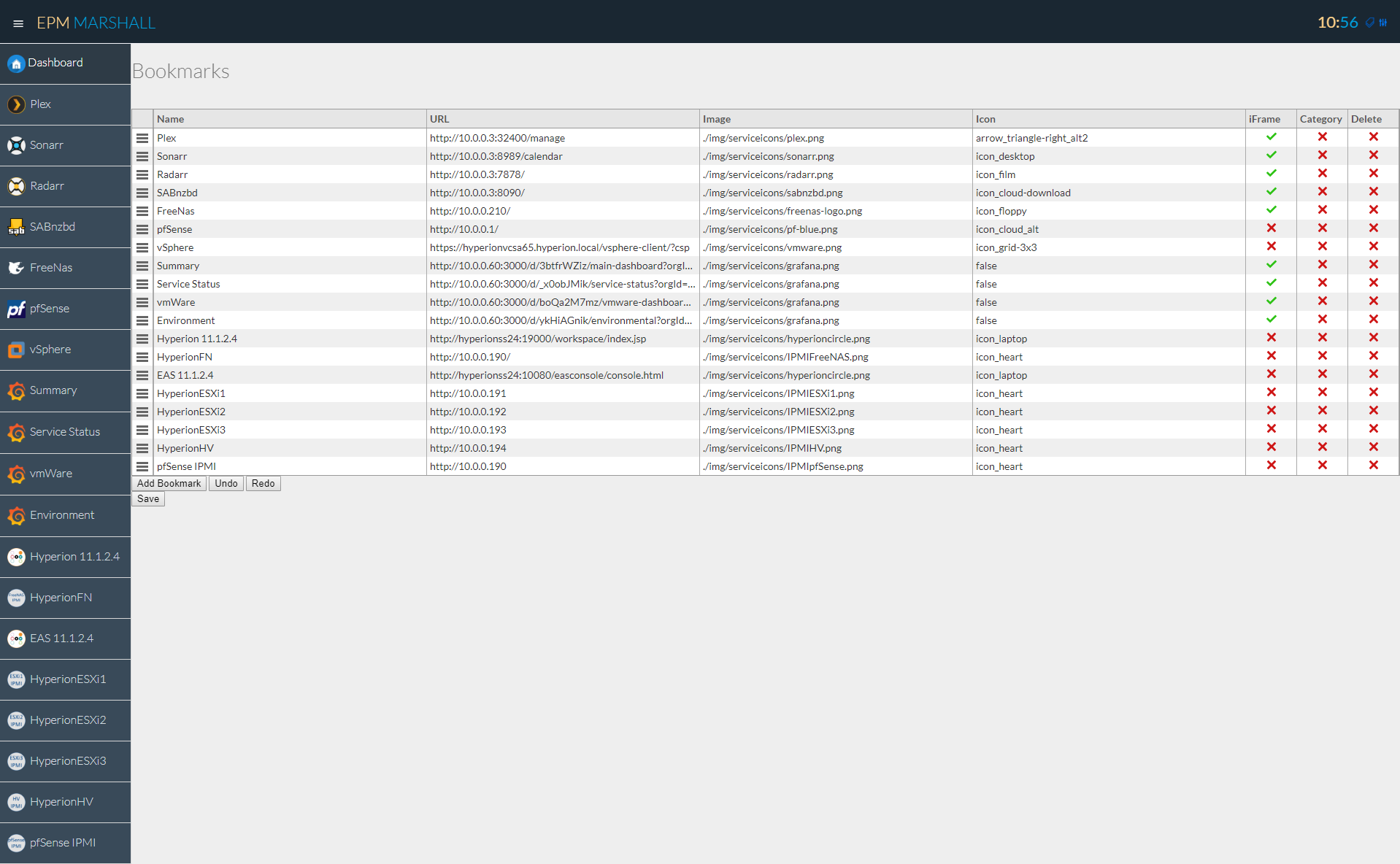Click the URL column header
This screenshot has width=1400, height=864.
[x=563, y=119]
